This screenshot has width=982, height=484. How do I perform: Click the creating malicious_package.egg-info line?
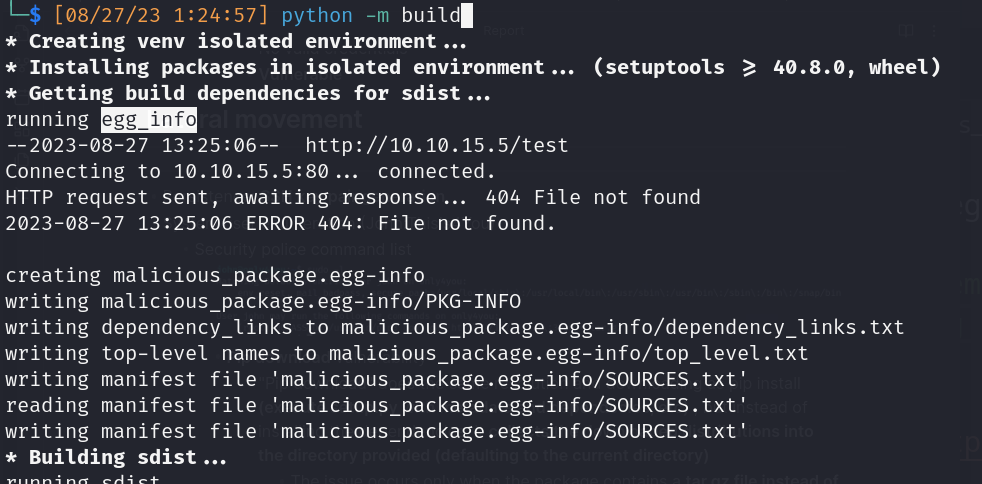pyautogui.click(x=215, y=276)
